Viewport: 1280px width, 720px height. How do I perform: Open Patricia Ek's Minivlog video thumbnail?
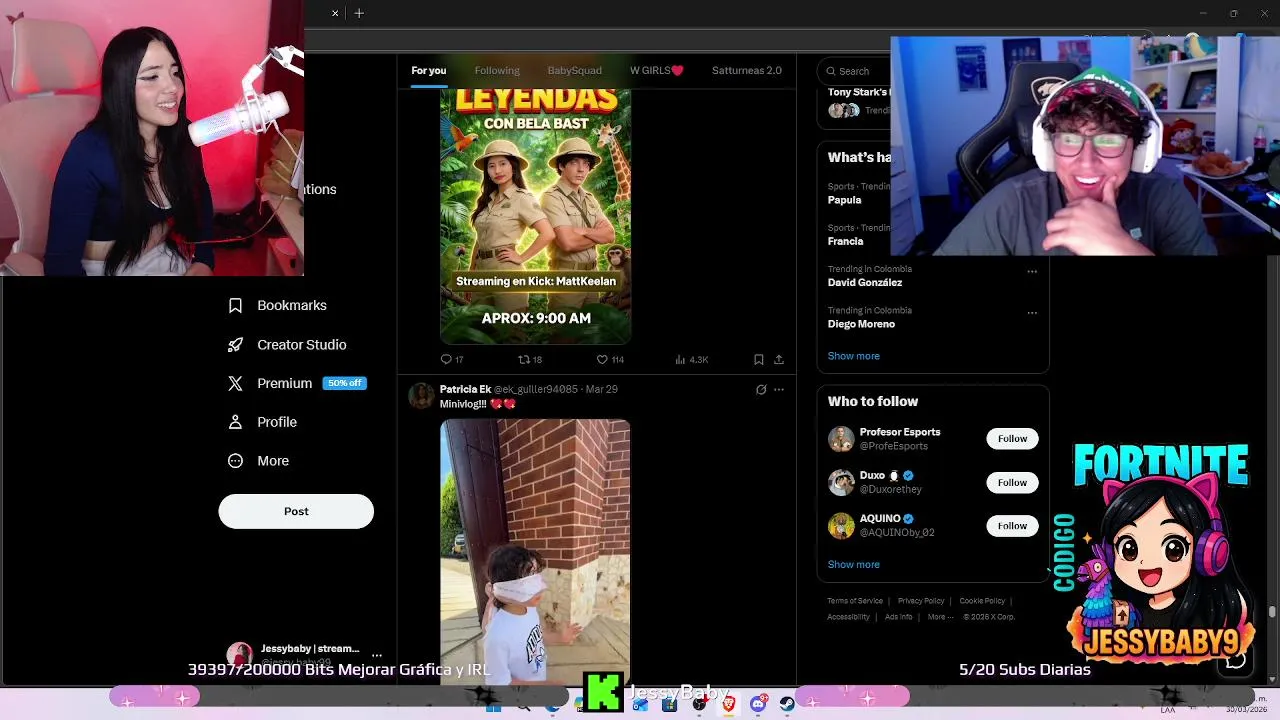click(x=535, y=552)
